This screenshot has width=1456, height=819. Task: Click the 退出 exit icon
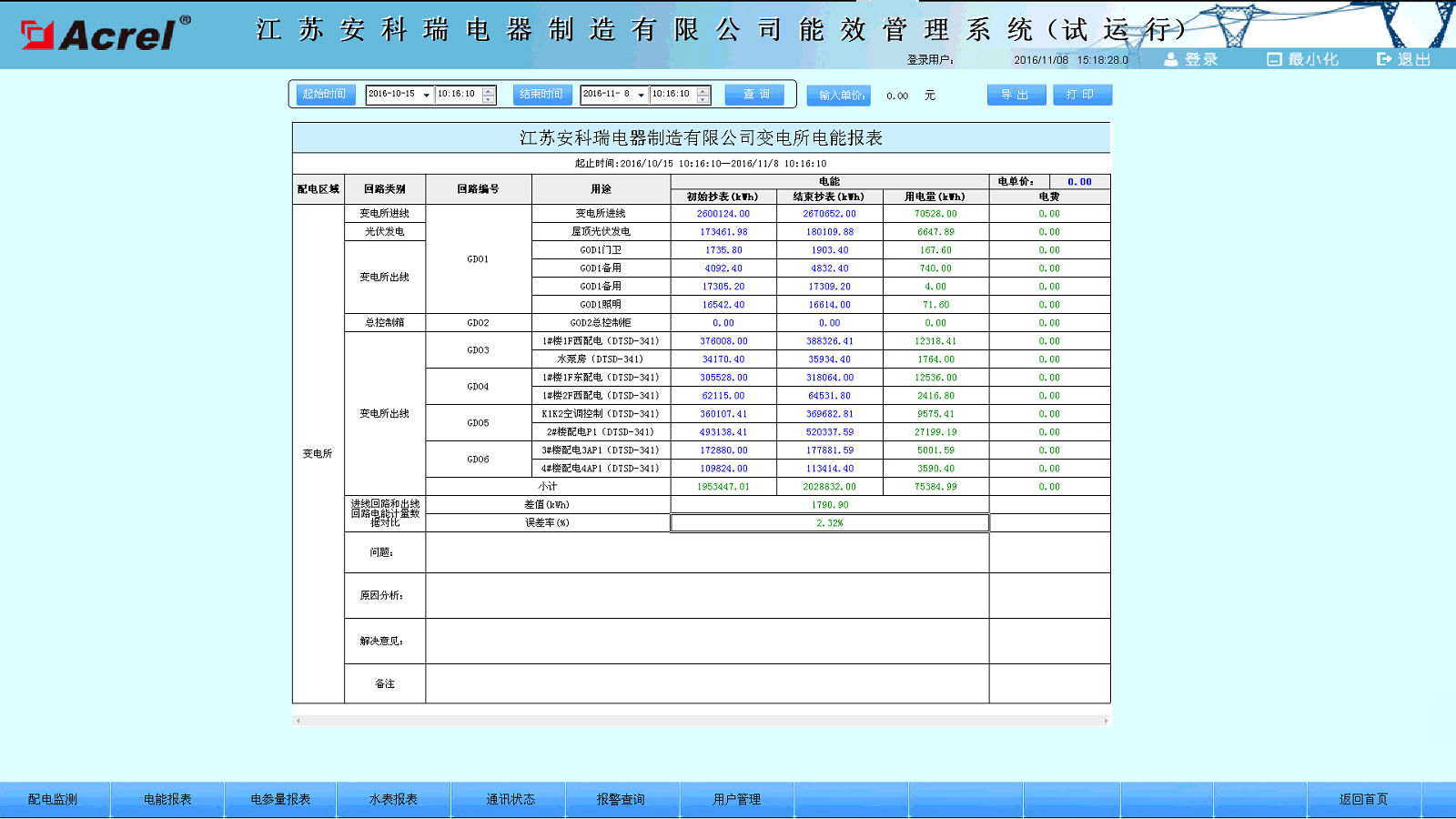[x=1384, y=59]
